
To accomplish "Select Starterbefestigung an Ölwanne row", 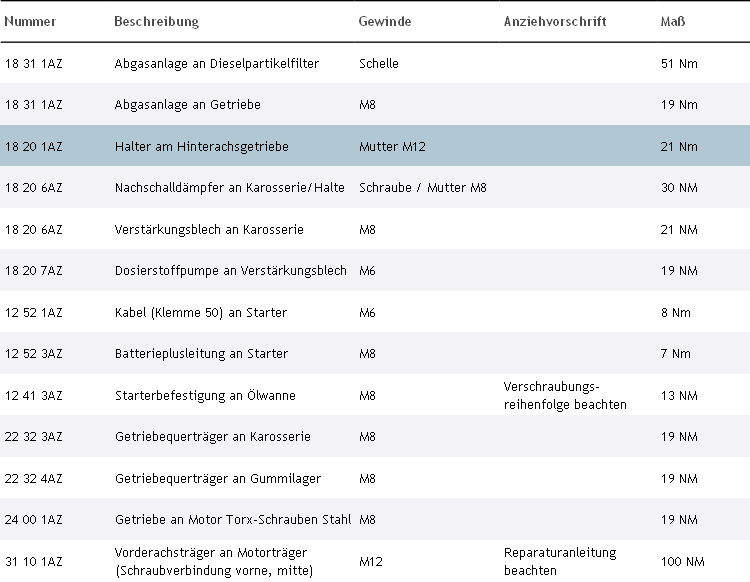I will (205, 396).
